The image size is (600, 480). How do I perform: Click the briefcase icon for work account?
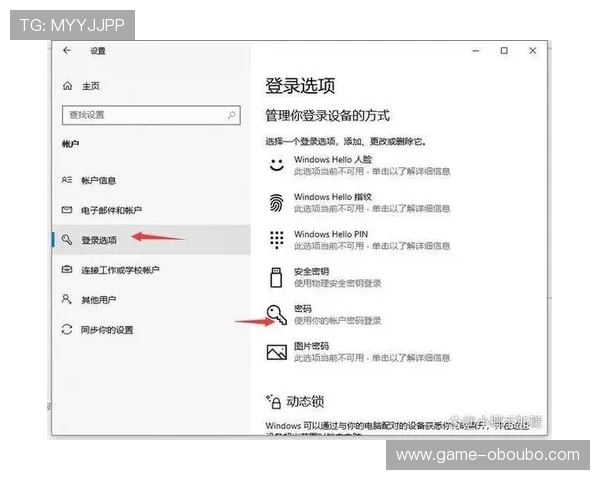tap(67, 269)
